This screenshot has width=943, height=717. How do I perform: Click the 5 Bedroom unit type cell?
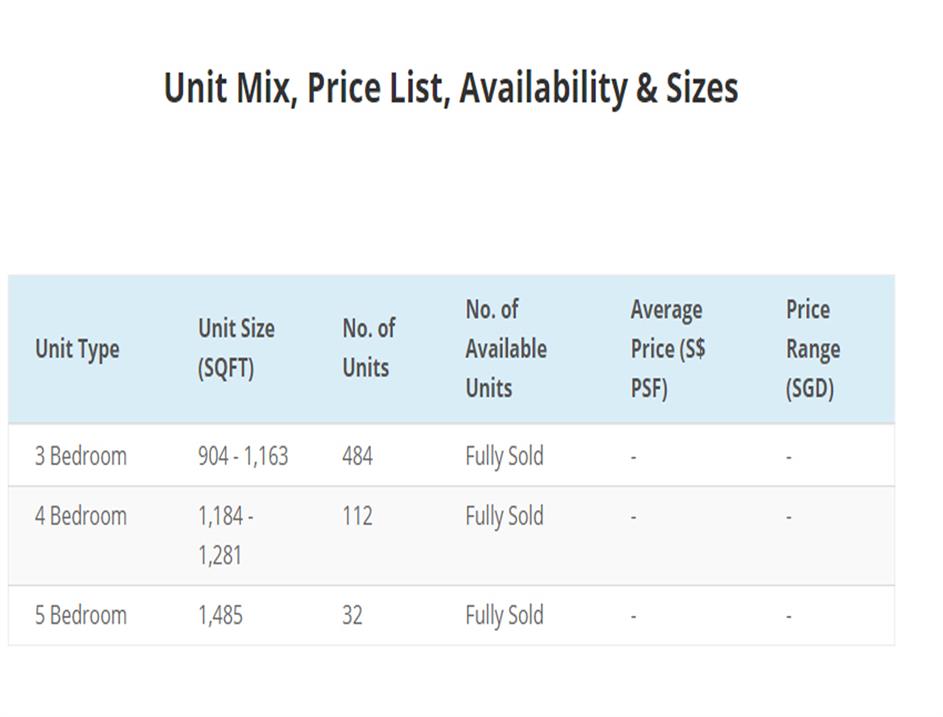pos(81,614)
